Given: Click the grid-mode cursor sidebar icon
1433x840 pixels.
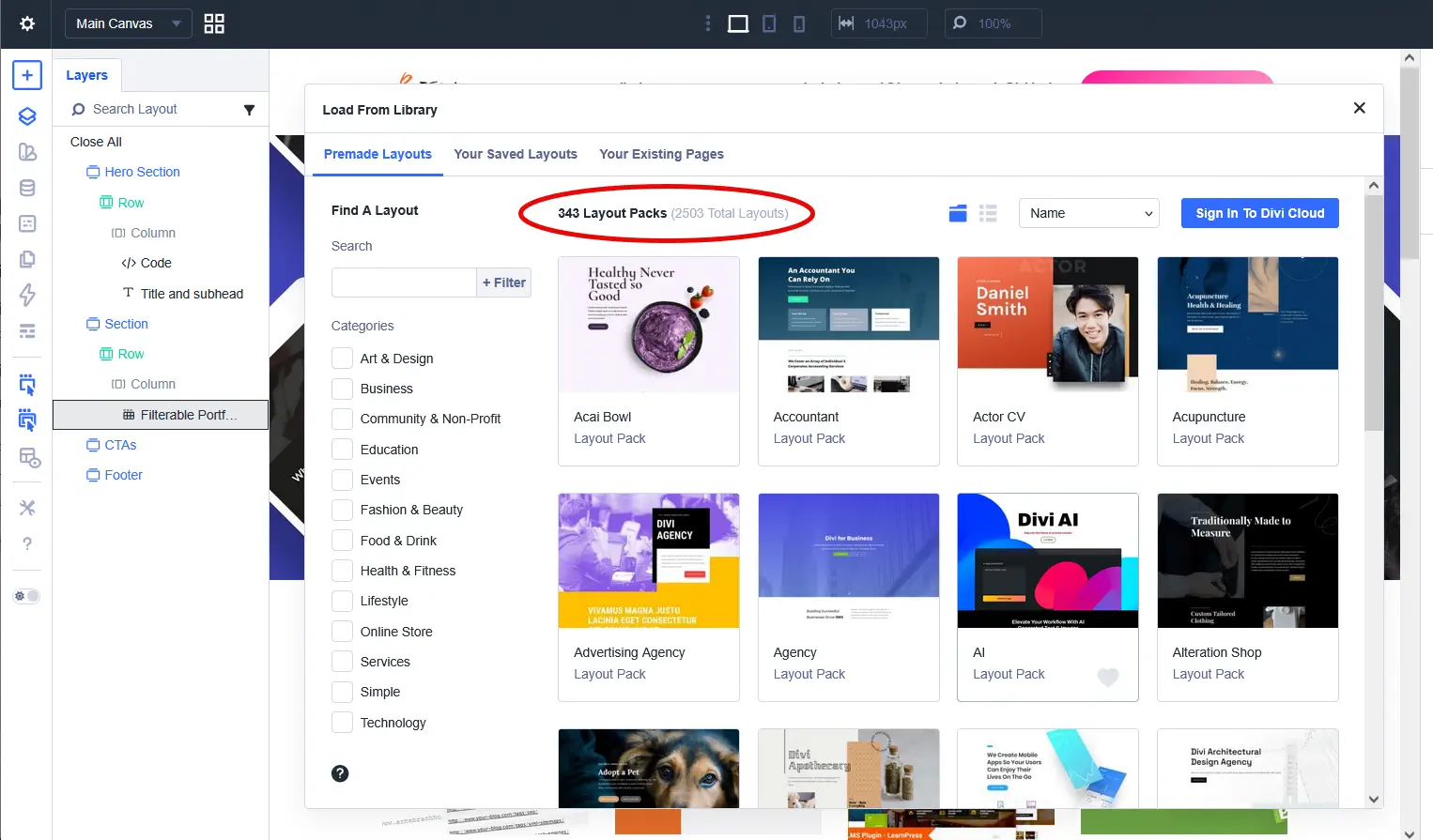Looking at the screenshot, I should click(x=27, y=420).
